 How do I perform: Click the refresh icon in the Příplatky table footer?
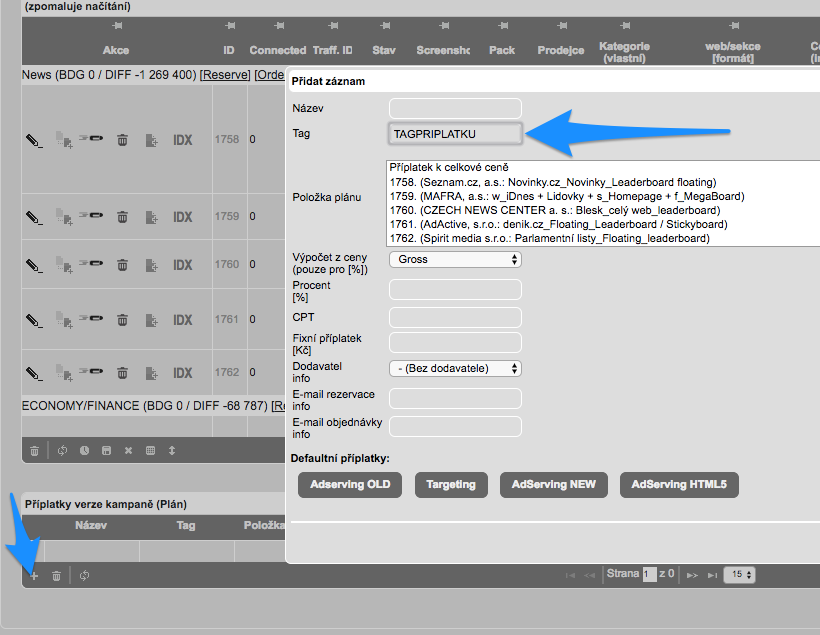(x=84, y=575)
